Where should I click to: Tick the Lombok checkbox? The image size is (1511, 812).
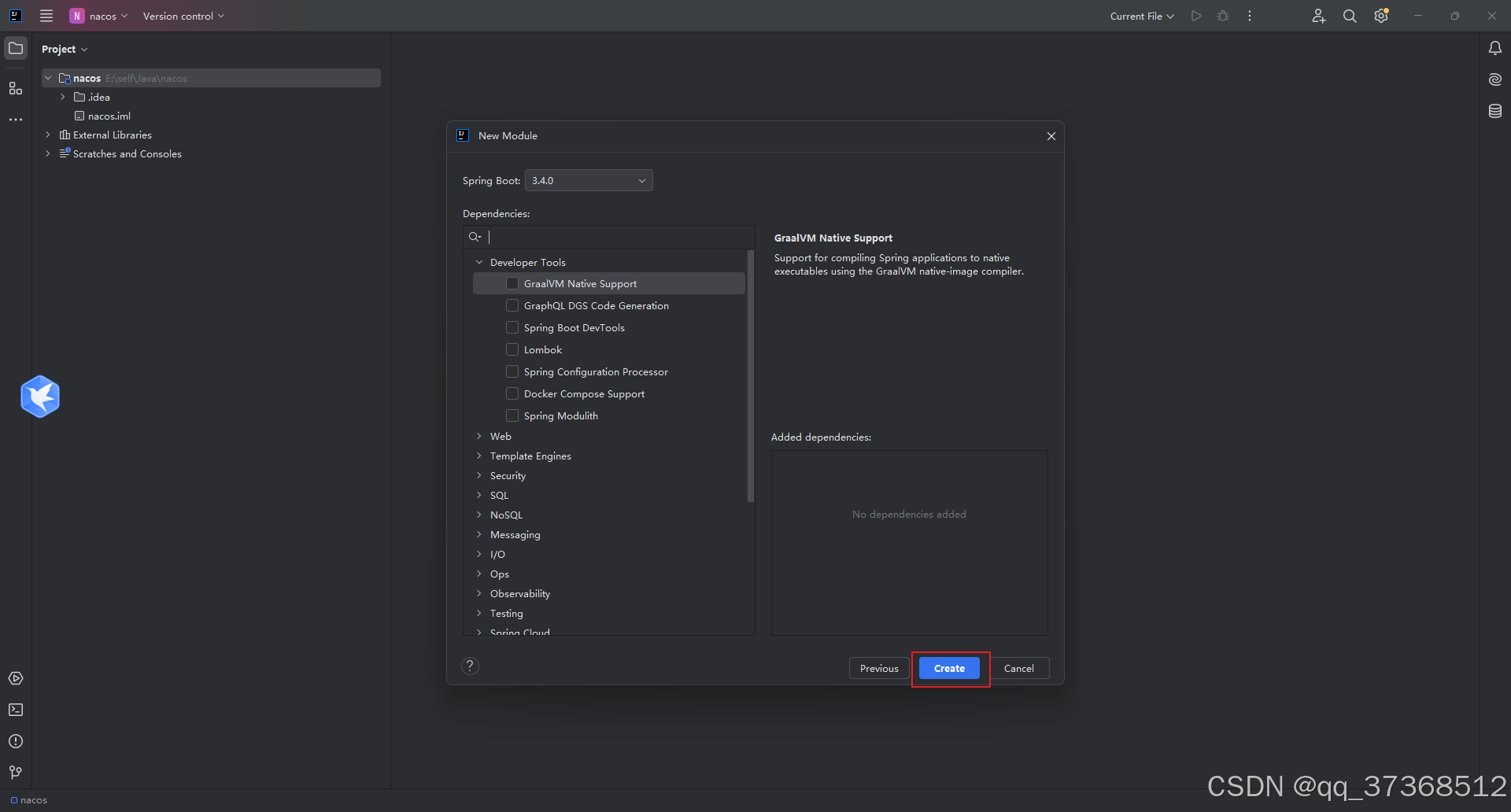[x=512, y=349]
